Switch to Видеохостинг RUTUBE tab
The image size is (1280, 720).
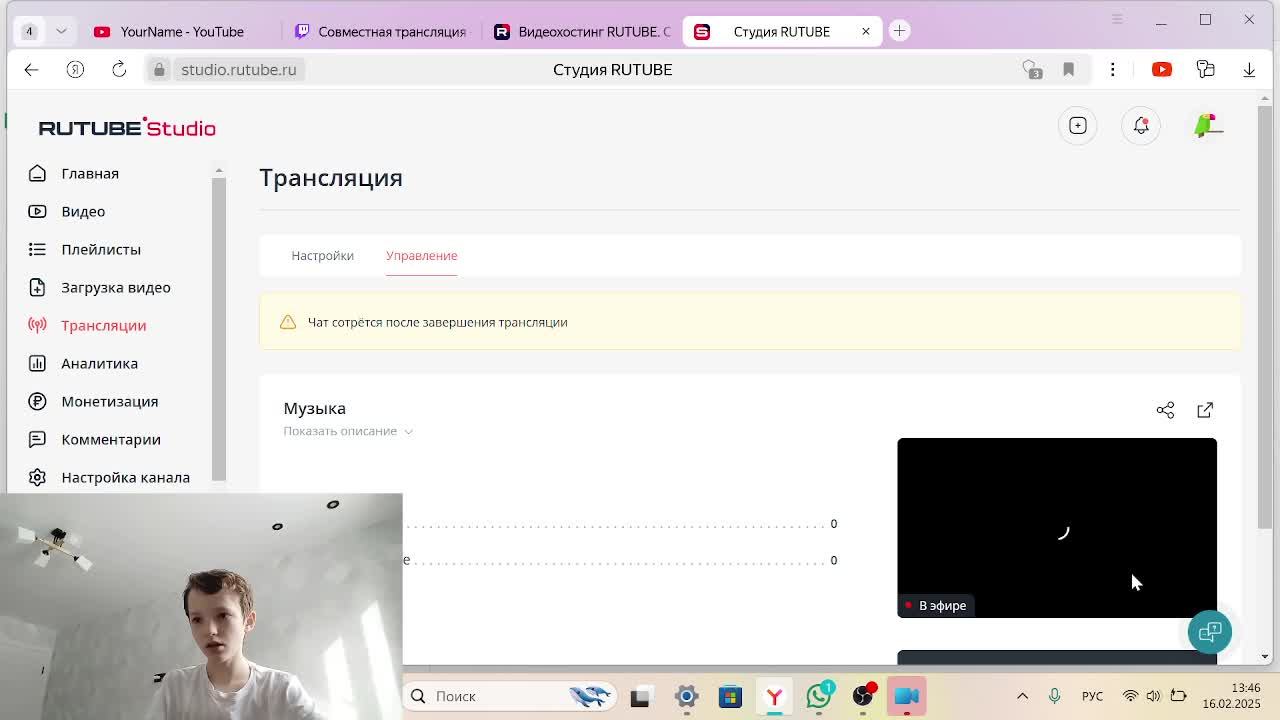tap(583, 31)
